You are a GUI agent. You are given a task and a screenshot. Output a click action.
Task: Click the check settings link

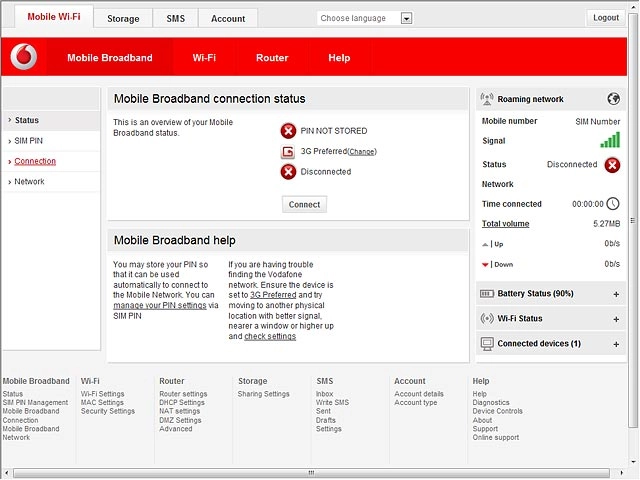(x=270, y=336)
